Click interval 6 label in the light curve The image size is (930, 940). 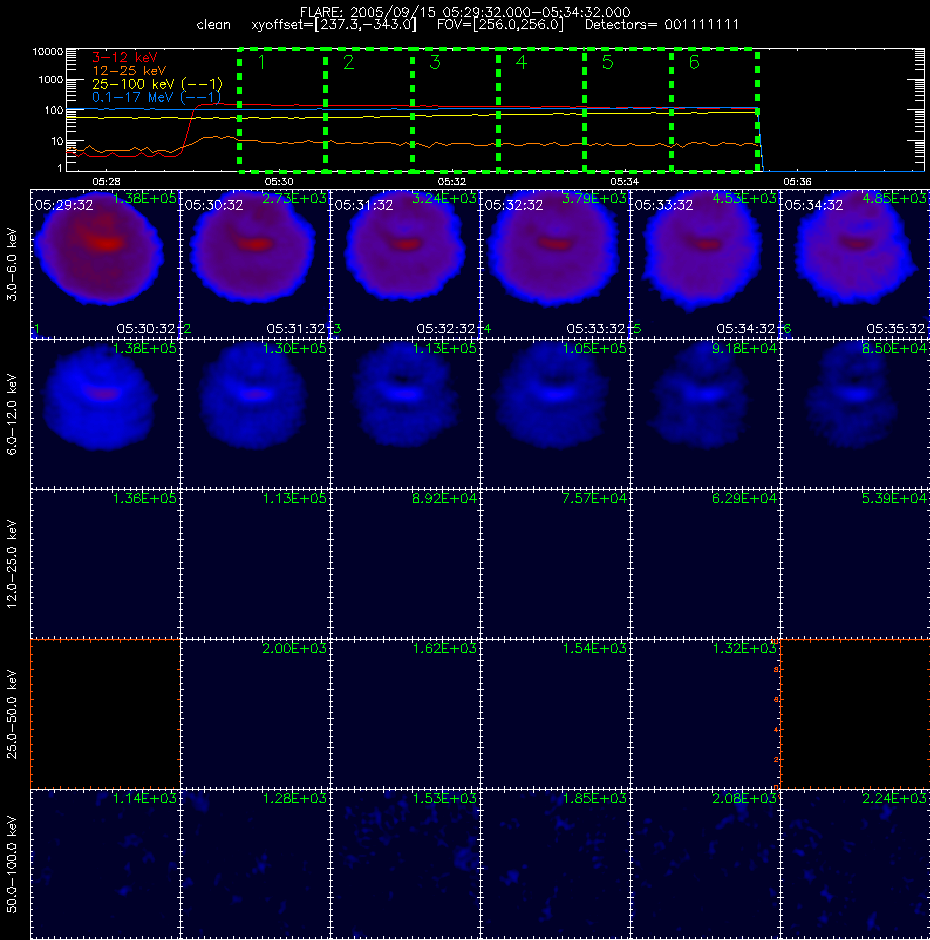694,62
